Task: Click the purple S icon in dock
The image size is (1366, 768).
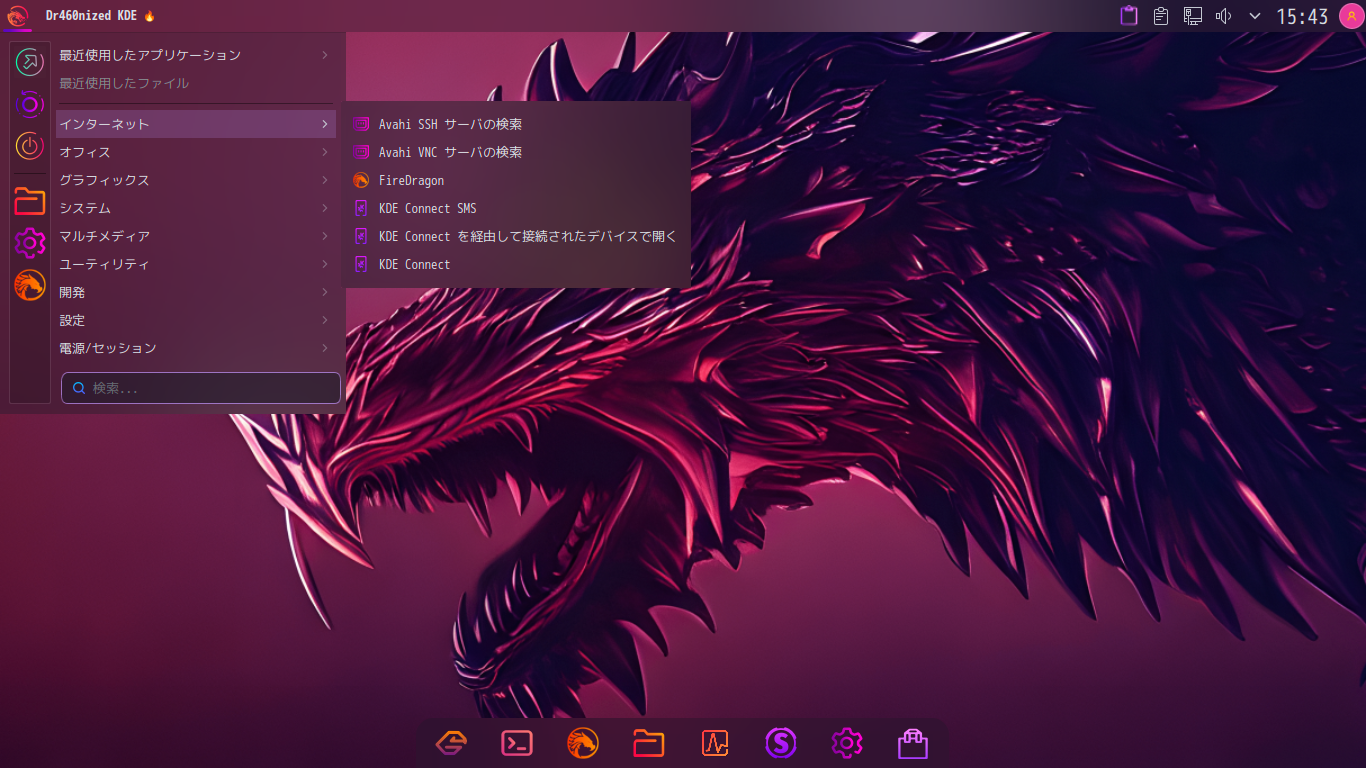Action: [x=781, y=743]
